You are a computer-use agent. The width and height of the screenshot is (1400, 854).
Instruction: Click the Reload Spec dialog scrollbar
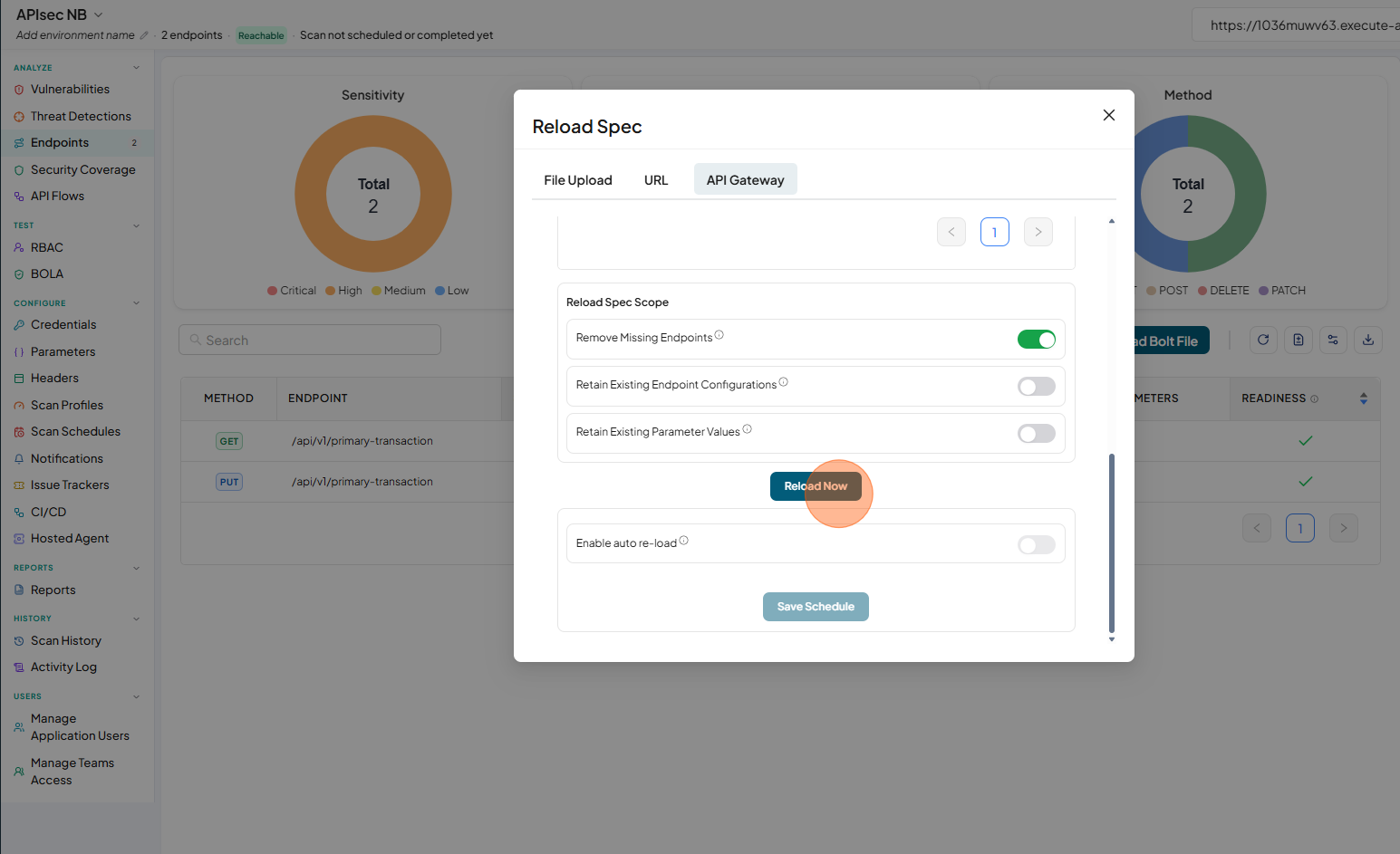(x=1112, y=543)
